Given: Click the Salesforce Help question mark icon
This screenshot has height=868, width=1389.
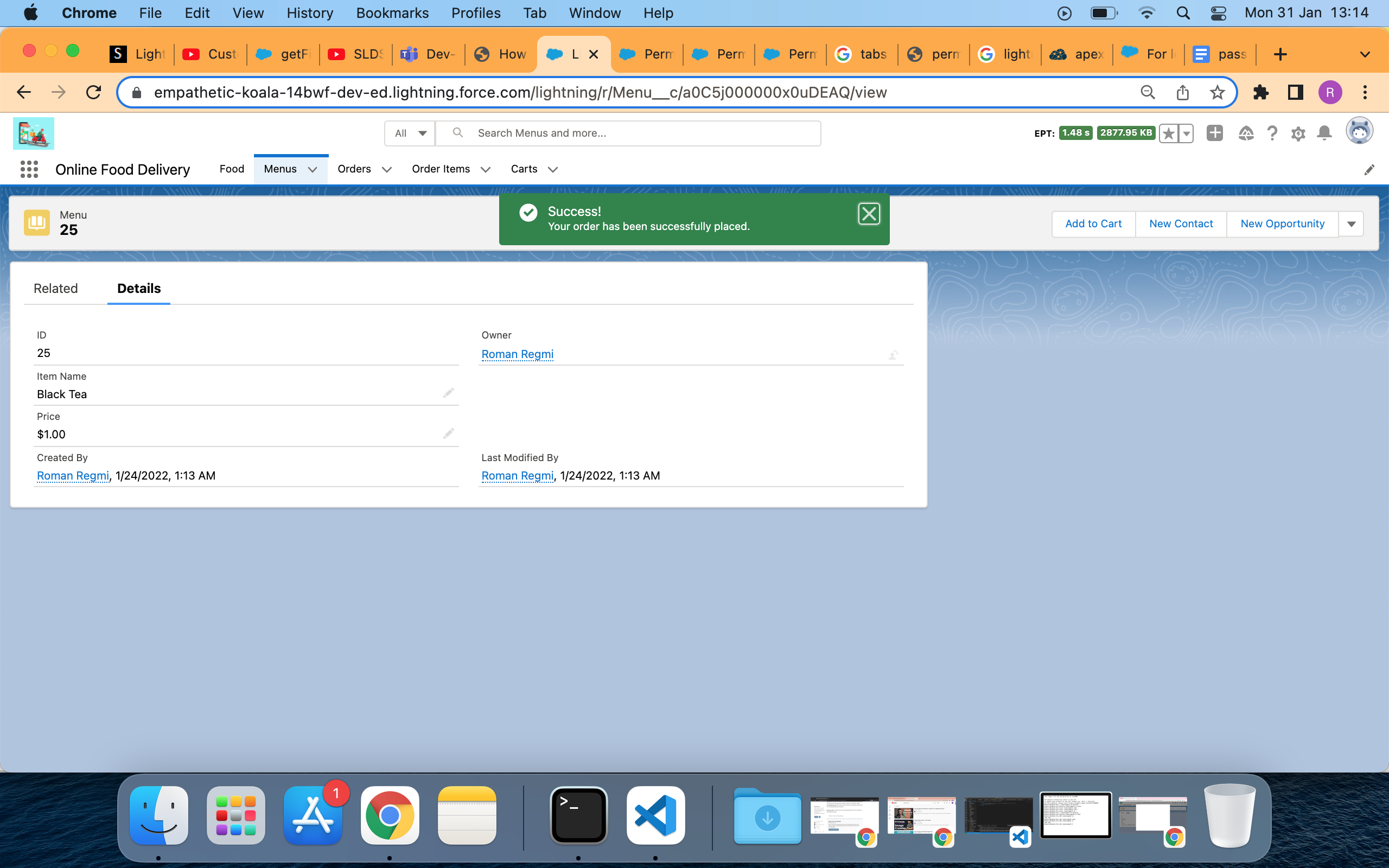Looking at the screenshot, I should (1272, 133).
